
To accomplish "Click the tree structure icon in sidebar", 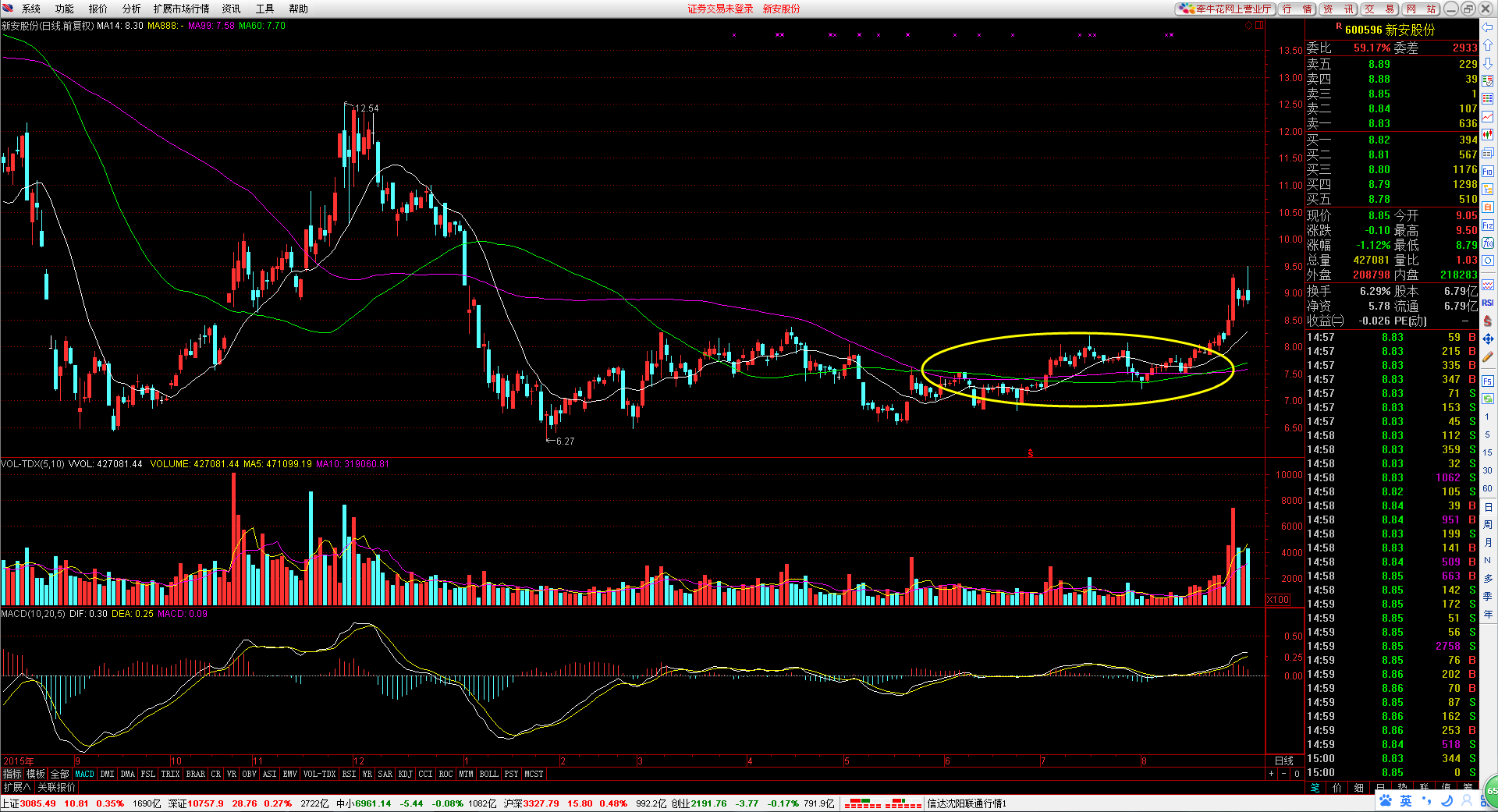I will [x=1488, y=189].
